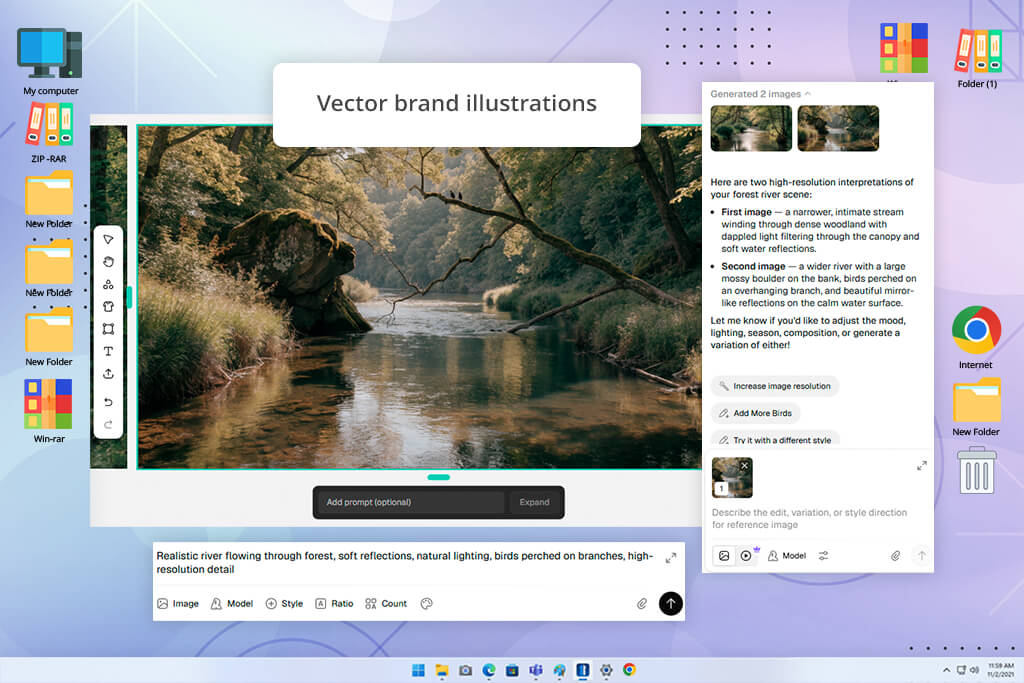The height and width of the screenshot is (683, 1024).
Task: Open the color palette icon
Action: tap(426, 603)
